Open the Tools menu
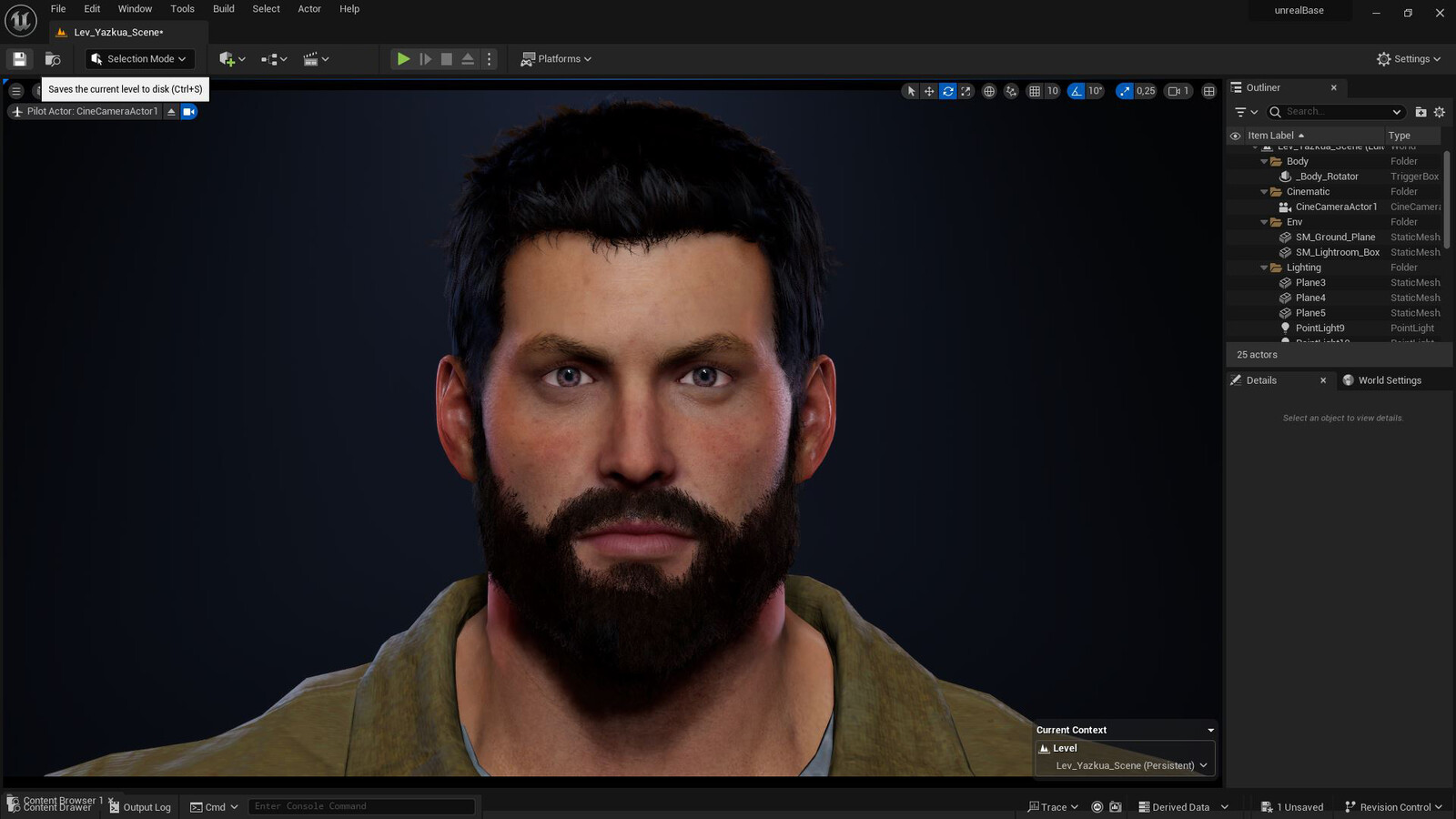The height and width of the screenshot is (819, 1456). 182,9
